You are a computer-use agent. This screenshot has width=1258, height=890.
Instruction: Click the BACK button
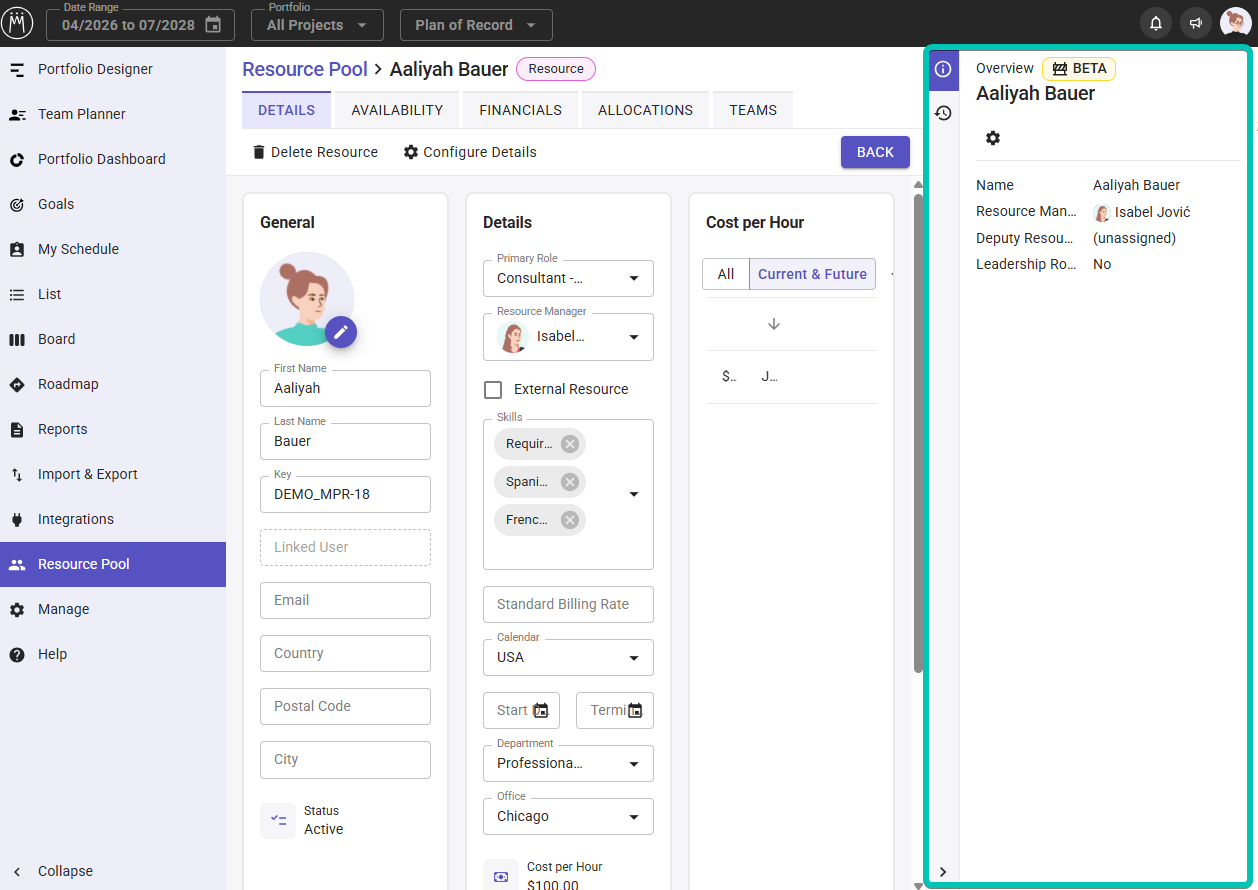click(875, 152)
